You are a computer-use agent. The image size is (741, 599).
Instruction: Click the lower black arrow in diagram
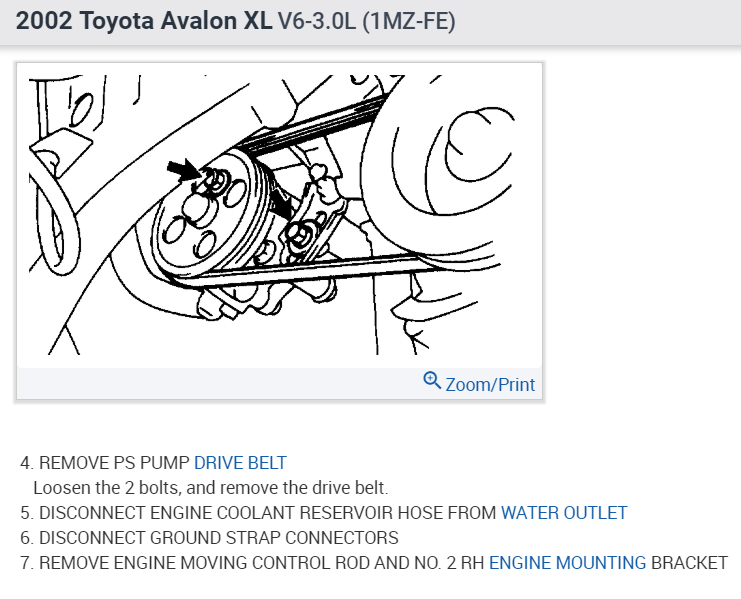pos(281,202)
